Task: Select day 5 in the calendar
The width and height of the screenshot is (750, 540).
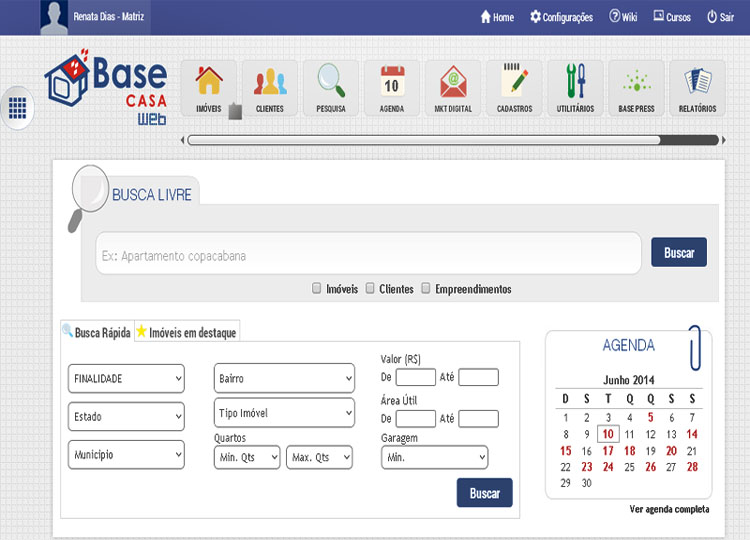Action: [651, 417]
